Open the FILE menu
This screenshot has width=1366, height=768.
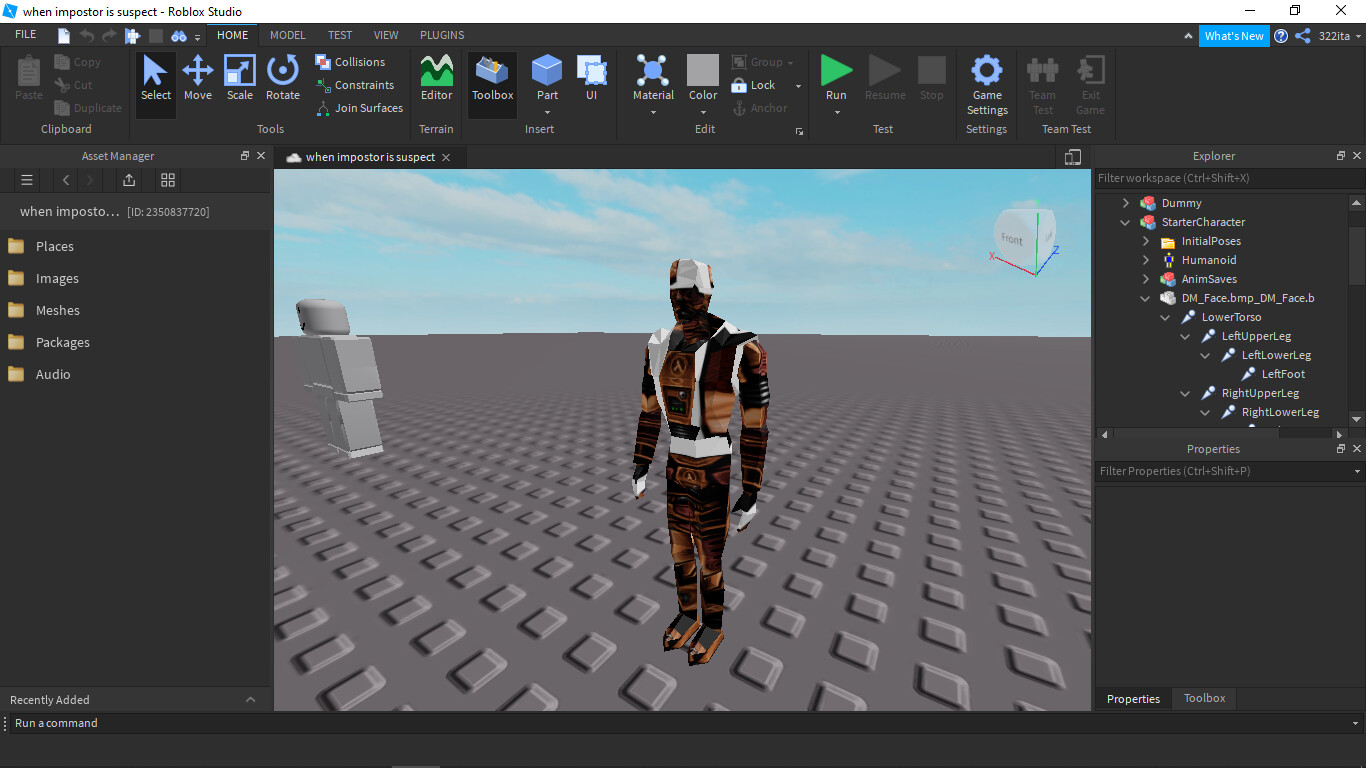[26, 35]
